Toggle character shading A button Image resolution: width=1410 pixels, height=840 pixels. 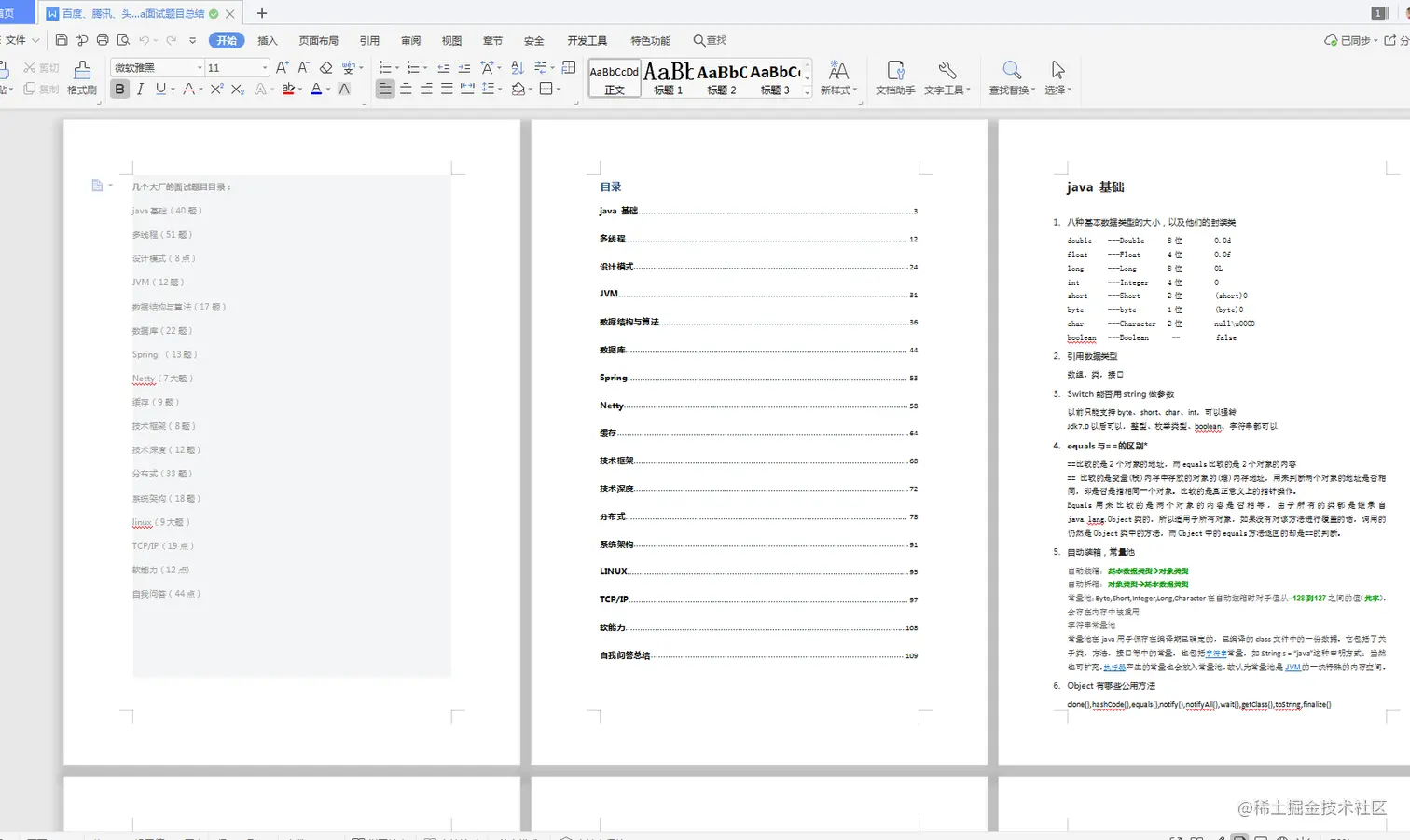click(344, 89)
